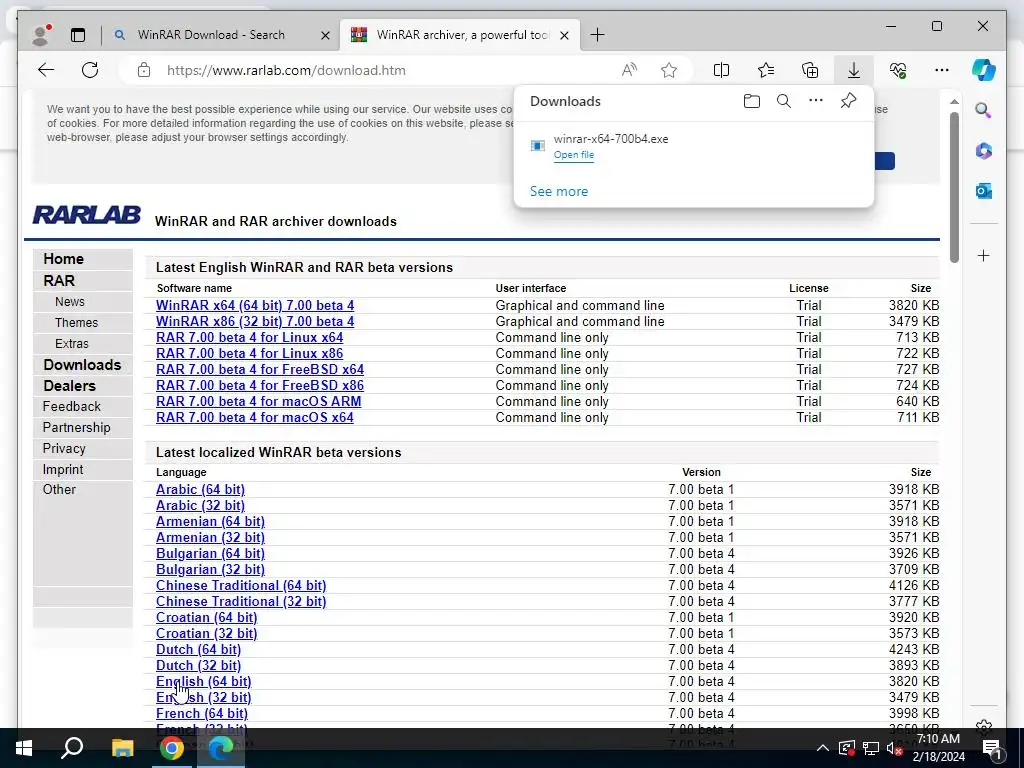Open the tab actions menu icon
This screenshot has height=768, width=1024.
point(78,35)
